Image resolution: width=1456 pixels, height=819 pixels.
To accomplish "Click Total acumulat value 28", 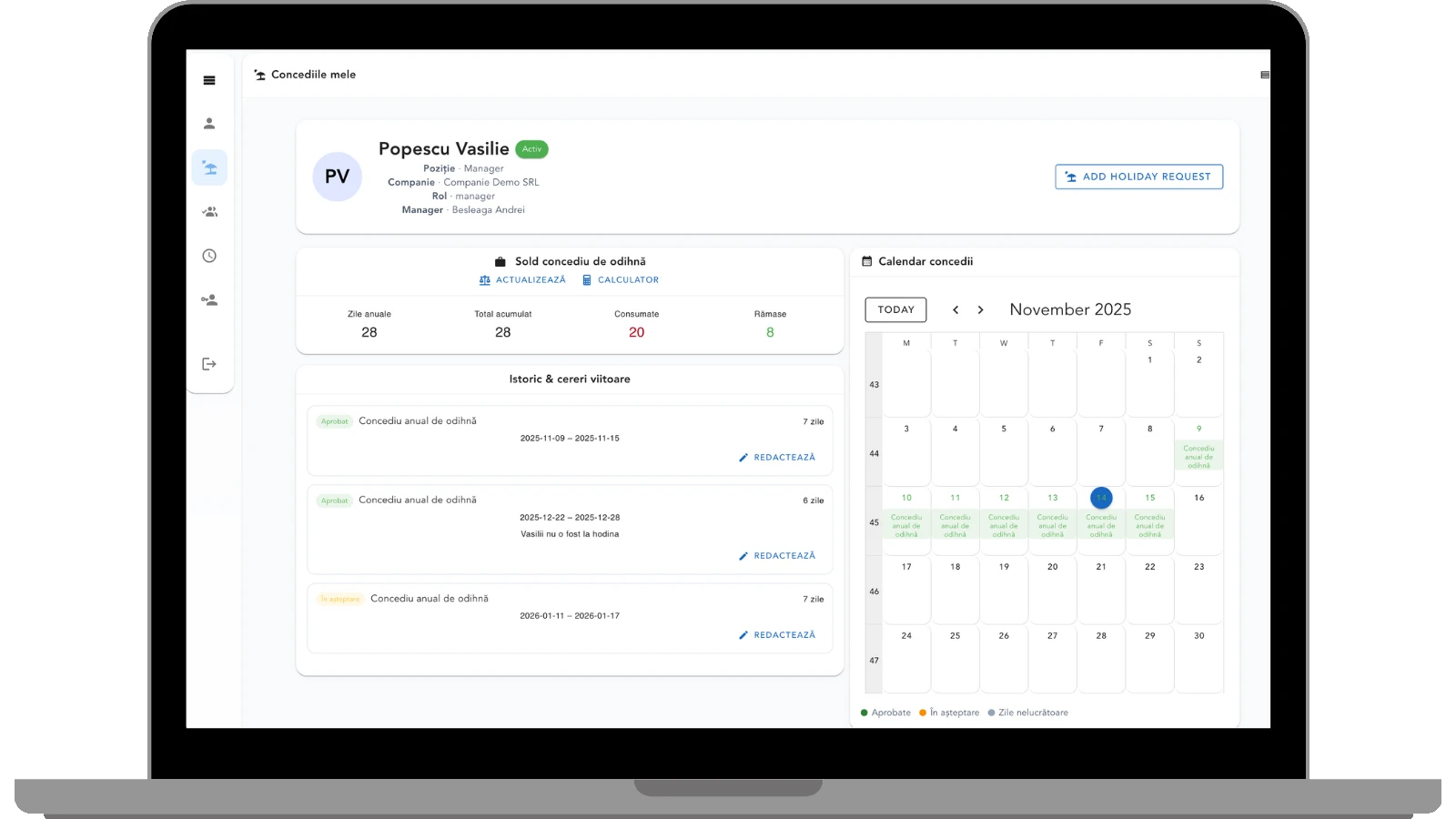I will 502,332.
